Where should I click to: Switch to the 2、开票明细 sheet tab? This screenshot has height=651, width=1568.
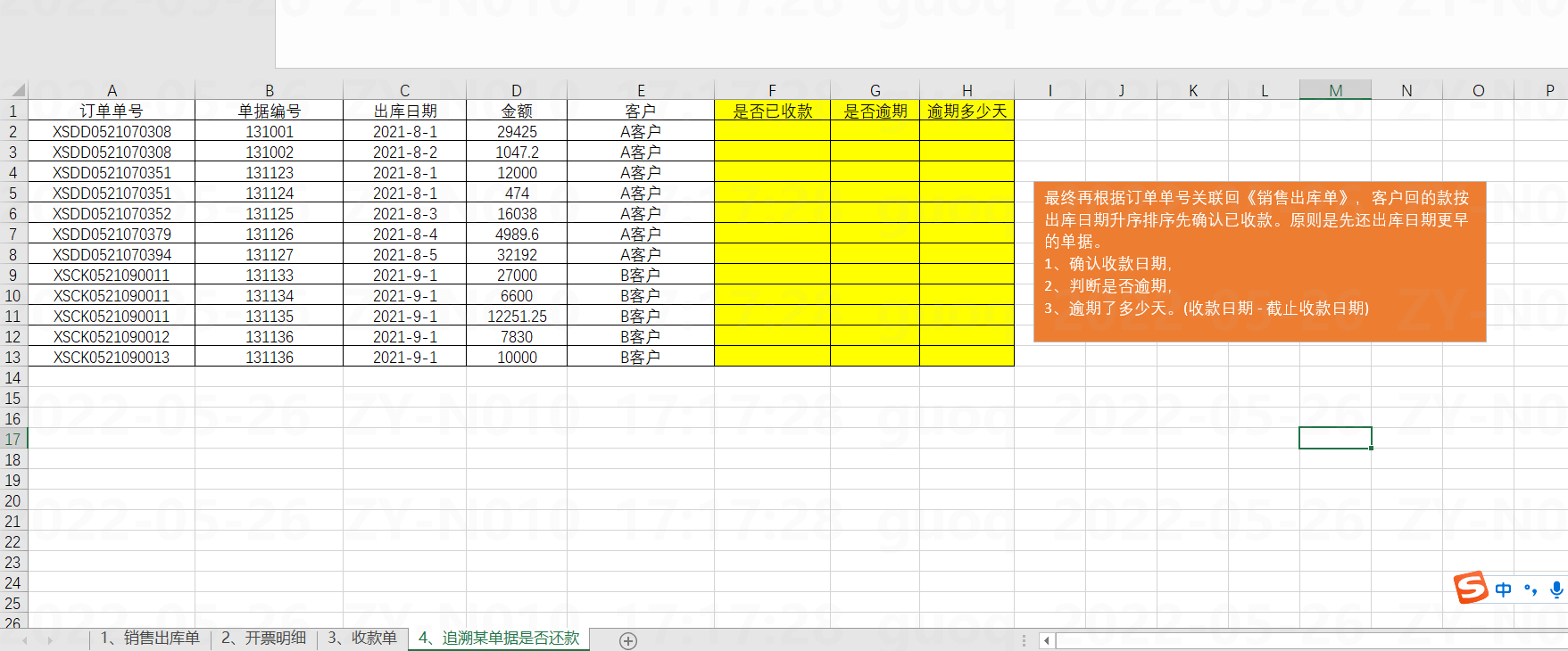click(x=263, y=639)
